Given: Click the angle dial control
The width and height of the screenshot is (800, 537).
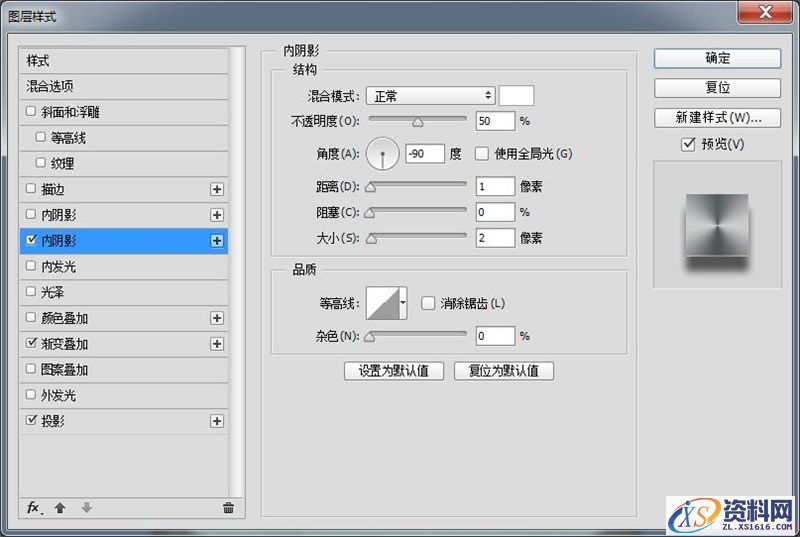Looking at the screenshot, I should point(382,154).
